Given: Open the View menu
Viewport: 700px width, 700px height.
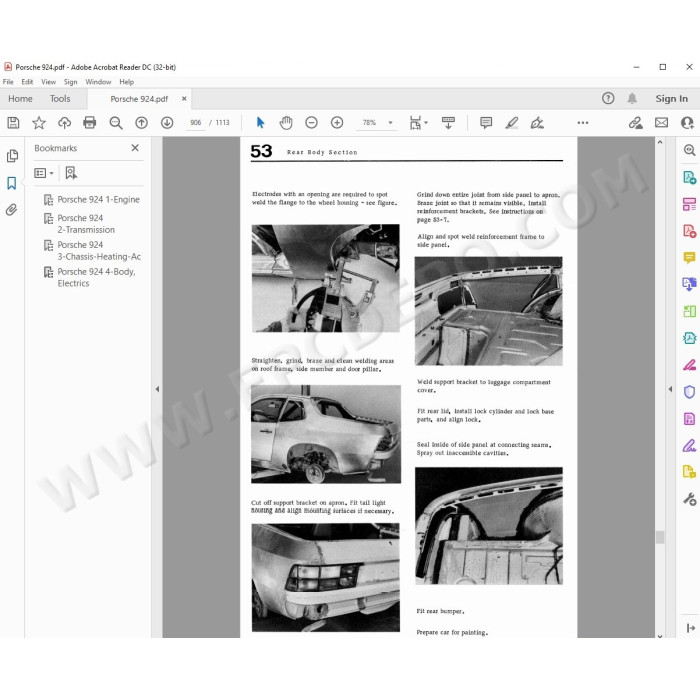Looking at the screenshot, I should tap(48, 82).
